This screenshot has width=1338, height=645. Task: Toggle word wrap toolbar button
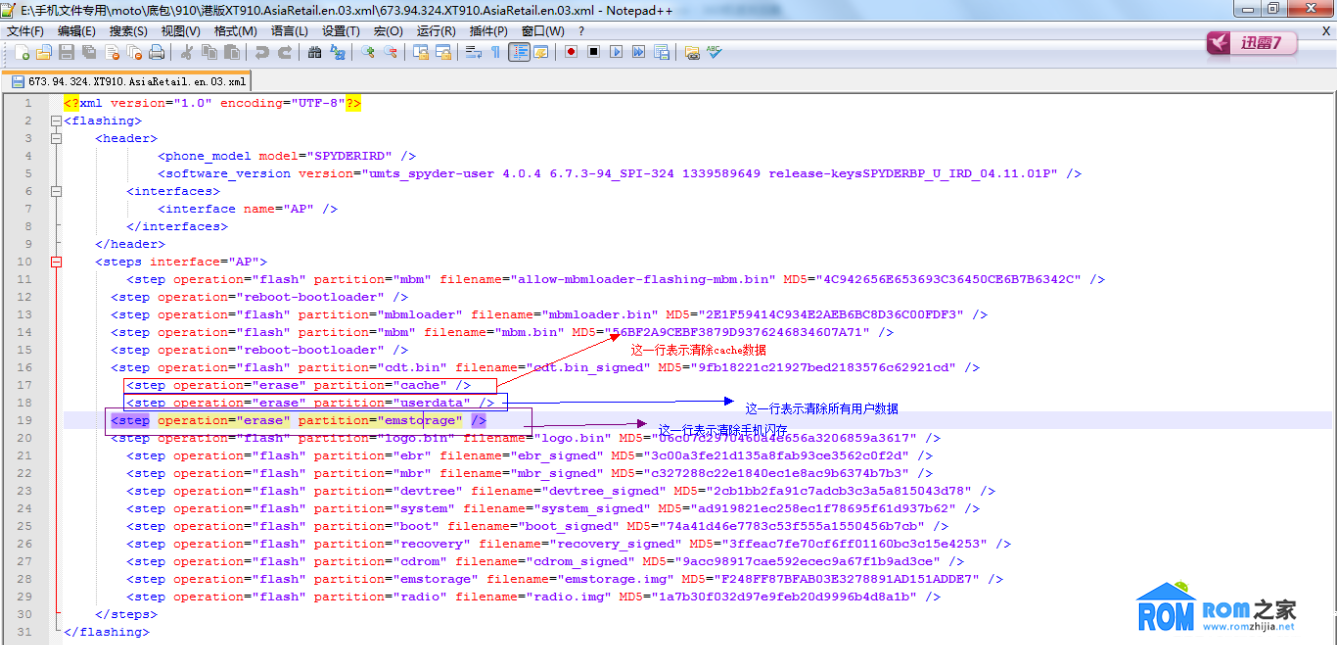(473, 52)
